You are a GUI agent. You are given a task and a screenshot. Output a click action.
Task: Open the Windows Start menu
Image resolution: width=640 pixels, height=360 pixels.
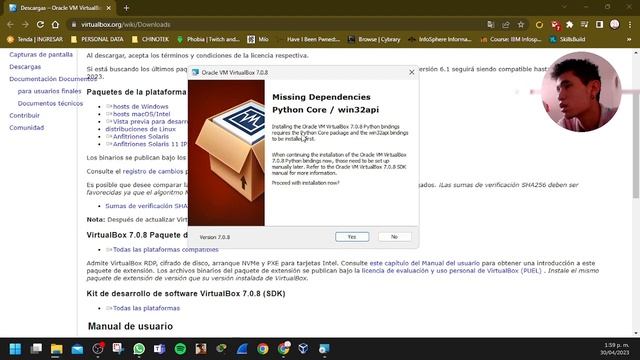point(15,349)
